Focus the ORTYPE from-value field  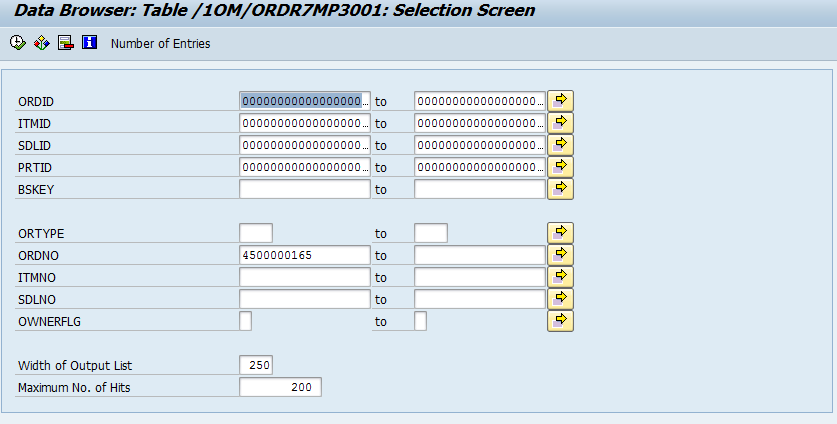tap(256, 233)
